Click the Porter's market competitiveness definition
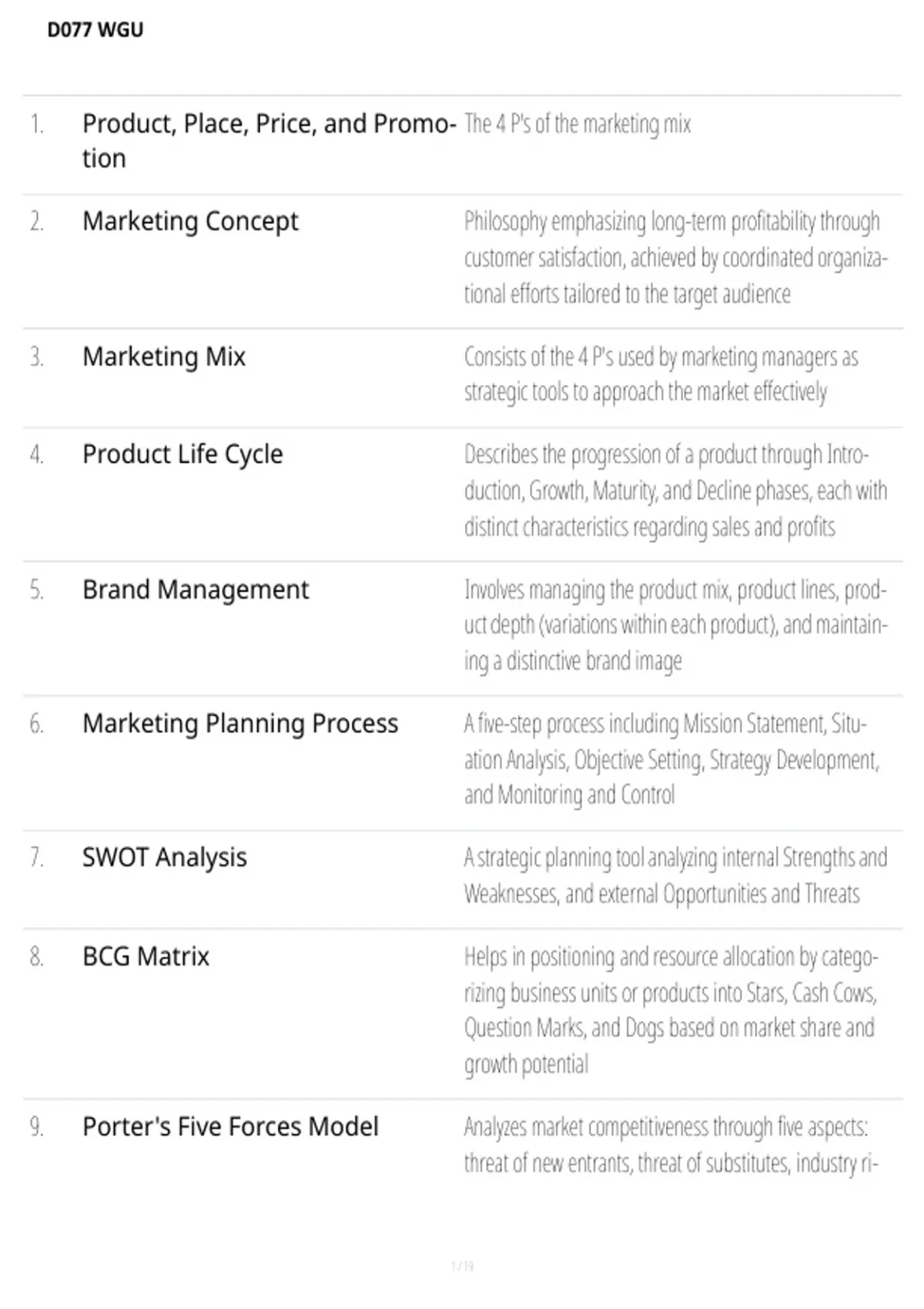Viewport: 924px width, 1309px height. 671,1145
